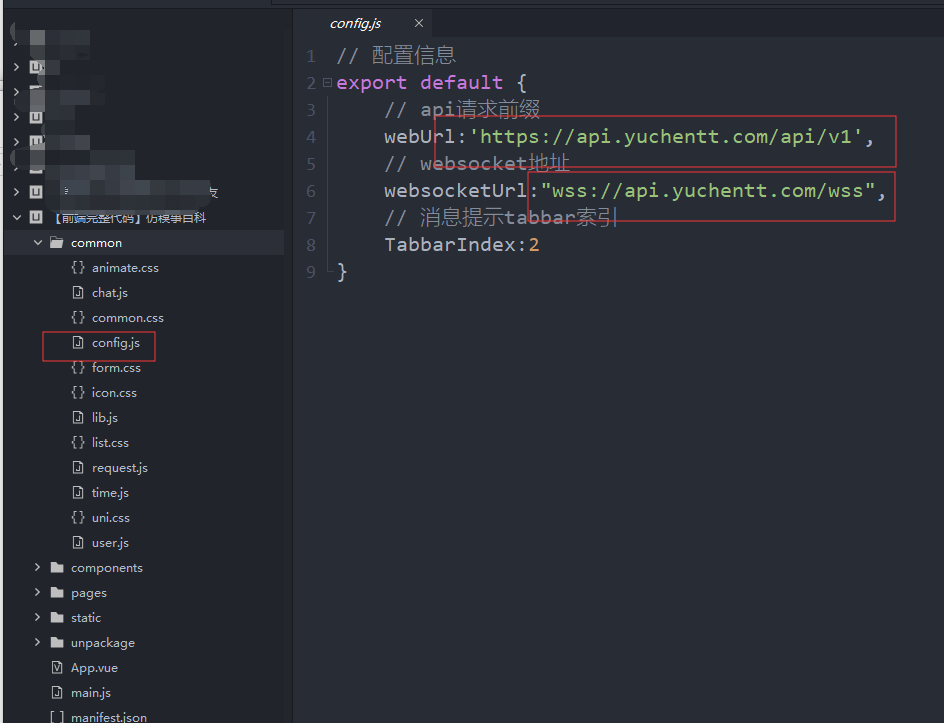Screen dimensions: 944x723
Task: Open list.css in the file tree
Action: pos(110,442)
